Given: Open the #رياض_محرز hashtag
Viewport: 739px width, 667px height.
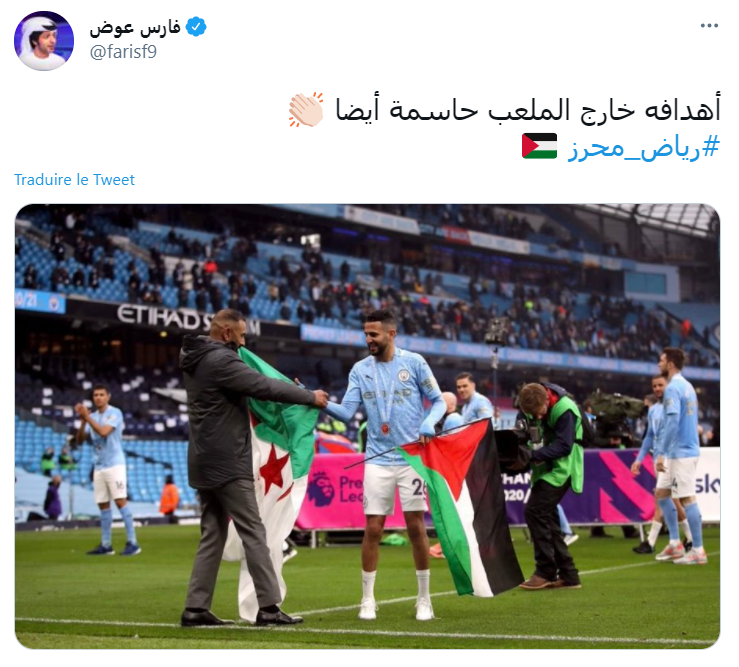Looking at the screenshot, I should [x=644, y=148].
